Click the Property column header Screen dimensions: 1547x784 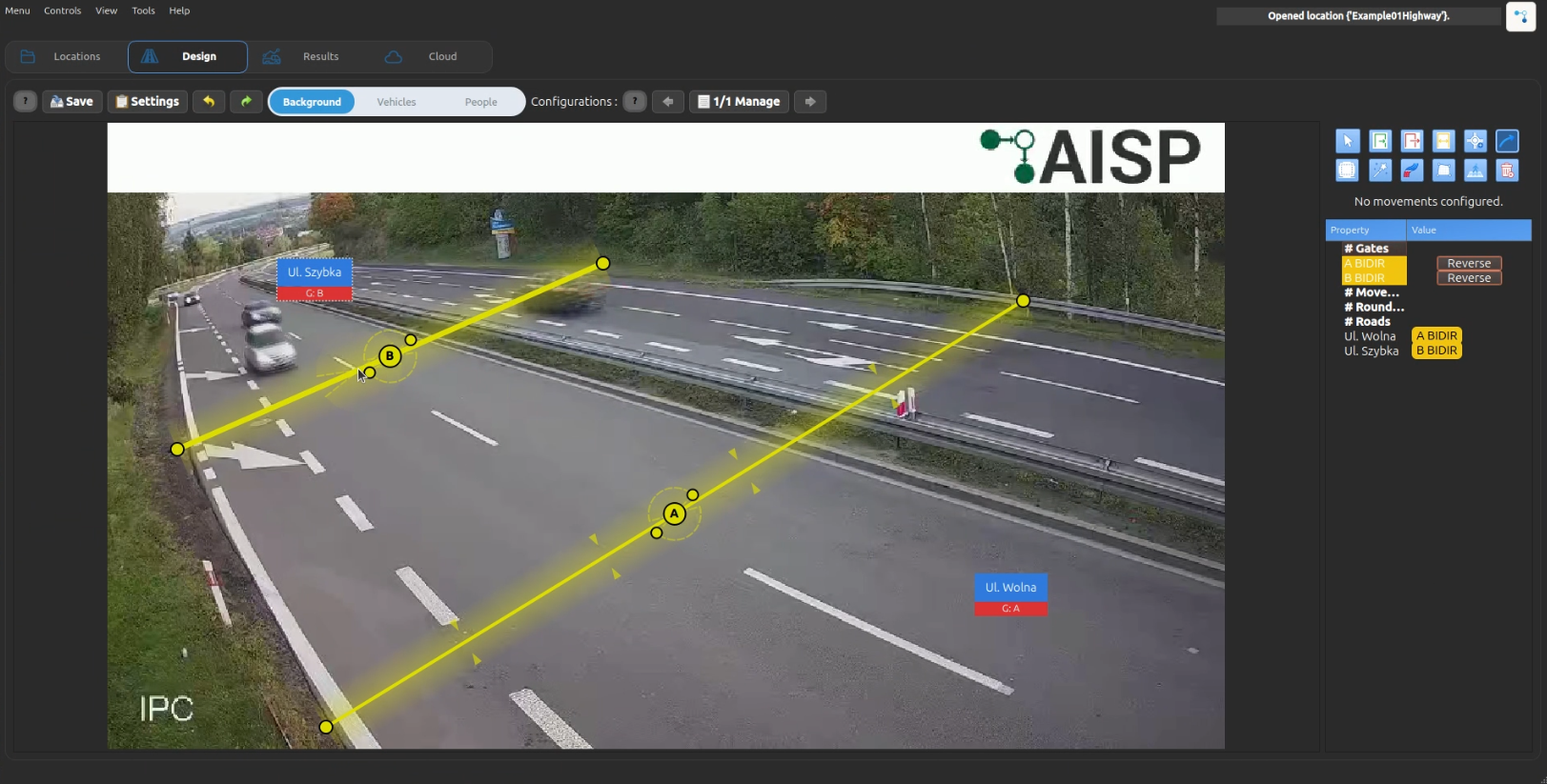1365,230
